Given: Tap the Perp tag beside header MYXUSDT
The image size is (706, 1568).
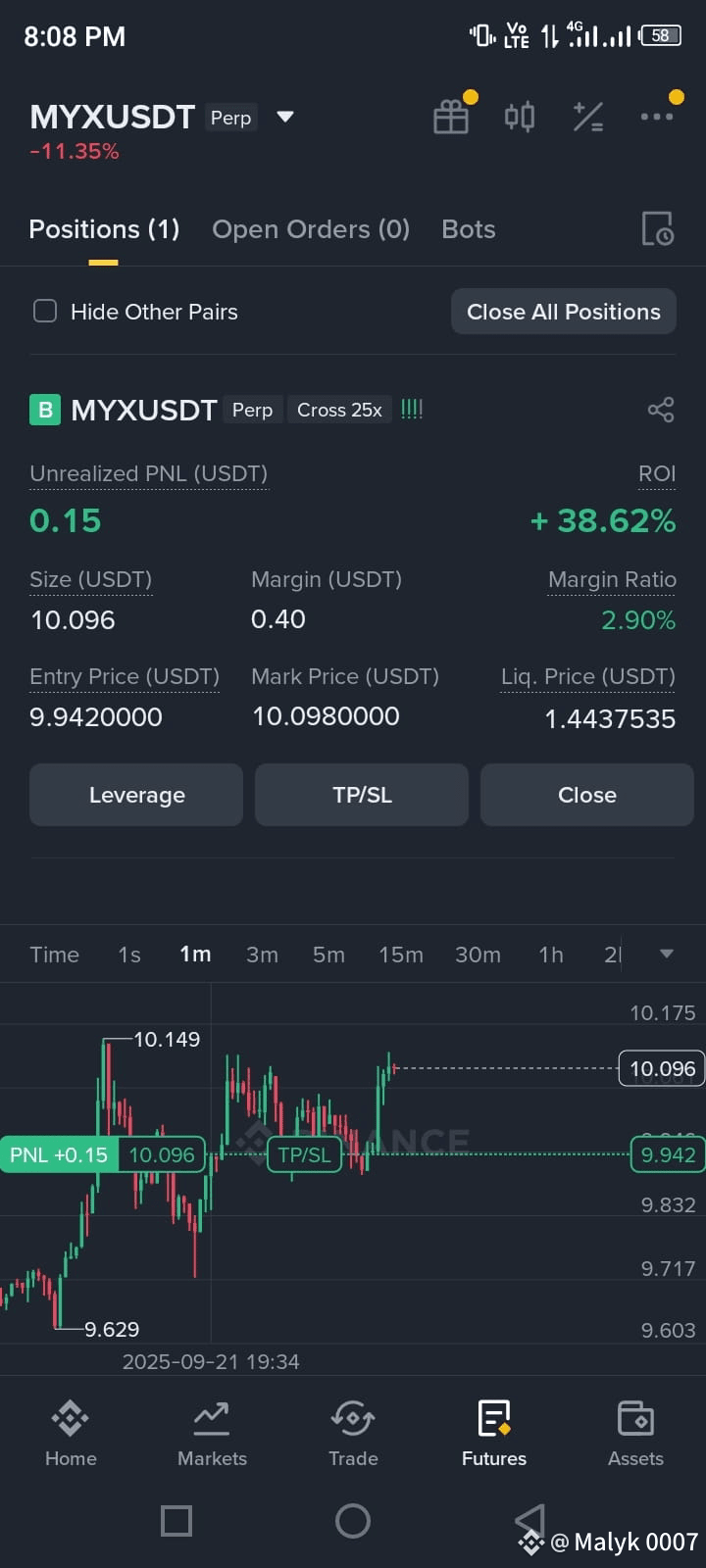Looking at the screenshot, I should [x=230, y=118].
